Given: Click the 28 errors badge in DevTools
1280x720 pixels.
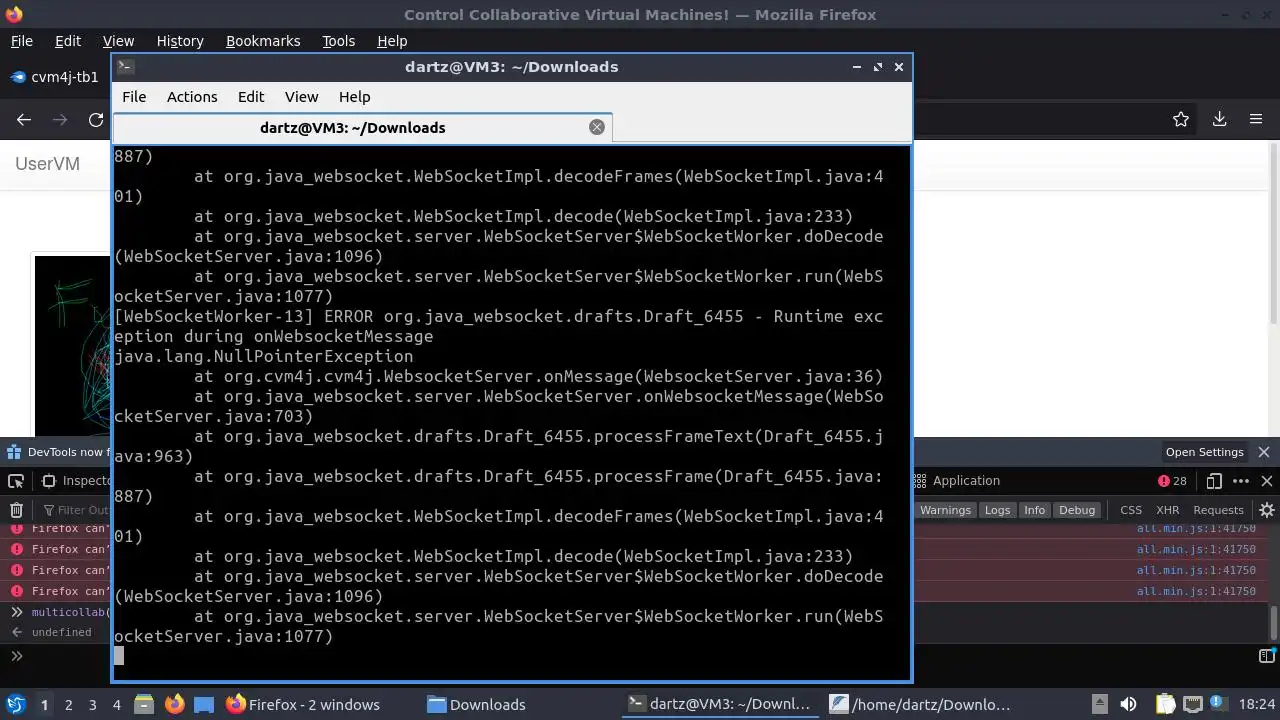Looking at the screenshot, I should 1172,481.
